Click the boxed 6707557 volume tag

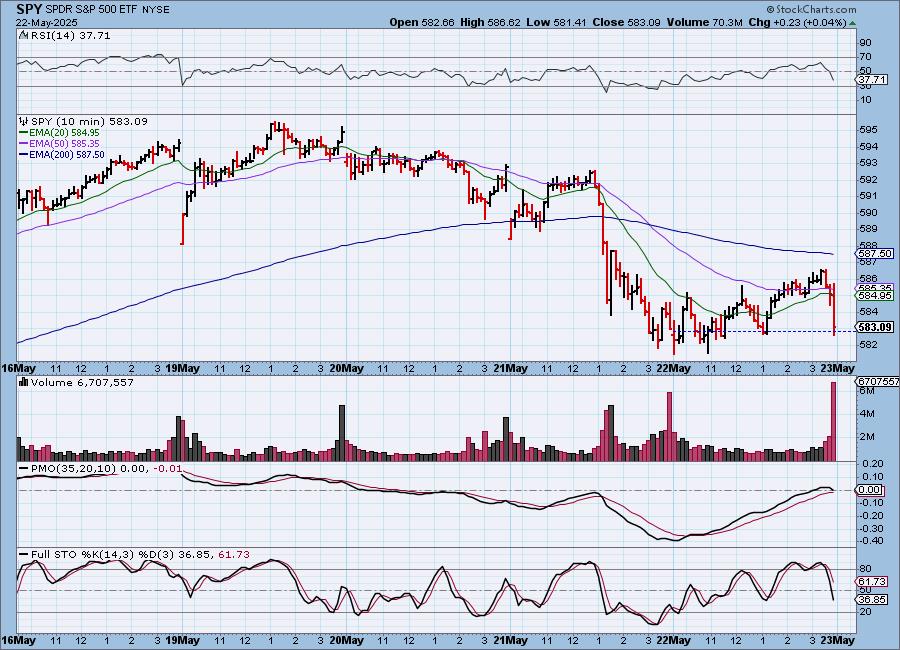point(877,382)
